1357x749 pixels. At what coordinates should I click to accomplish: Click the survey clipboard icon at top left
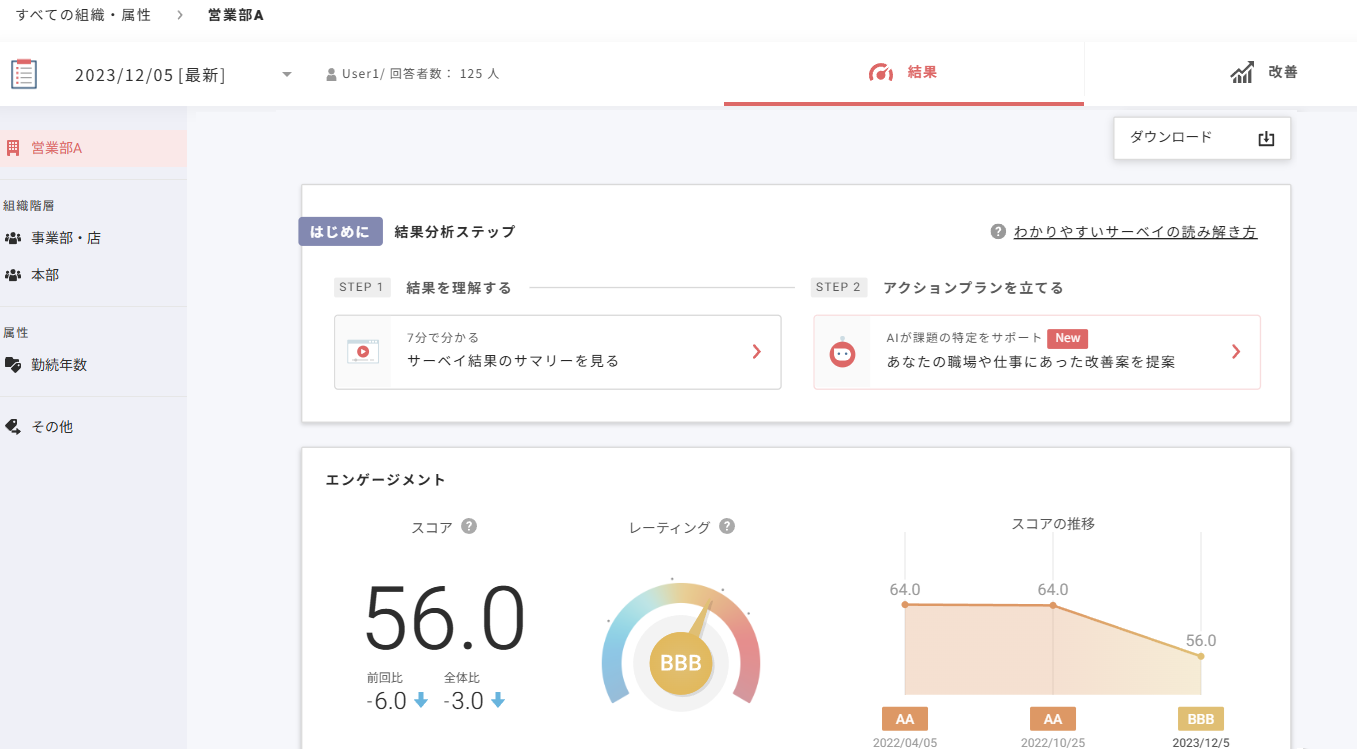click(x=24, y=74)
